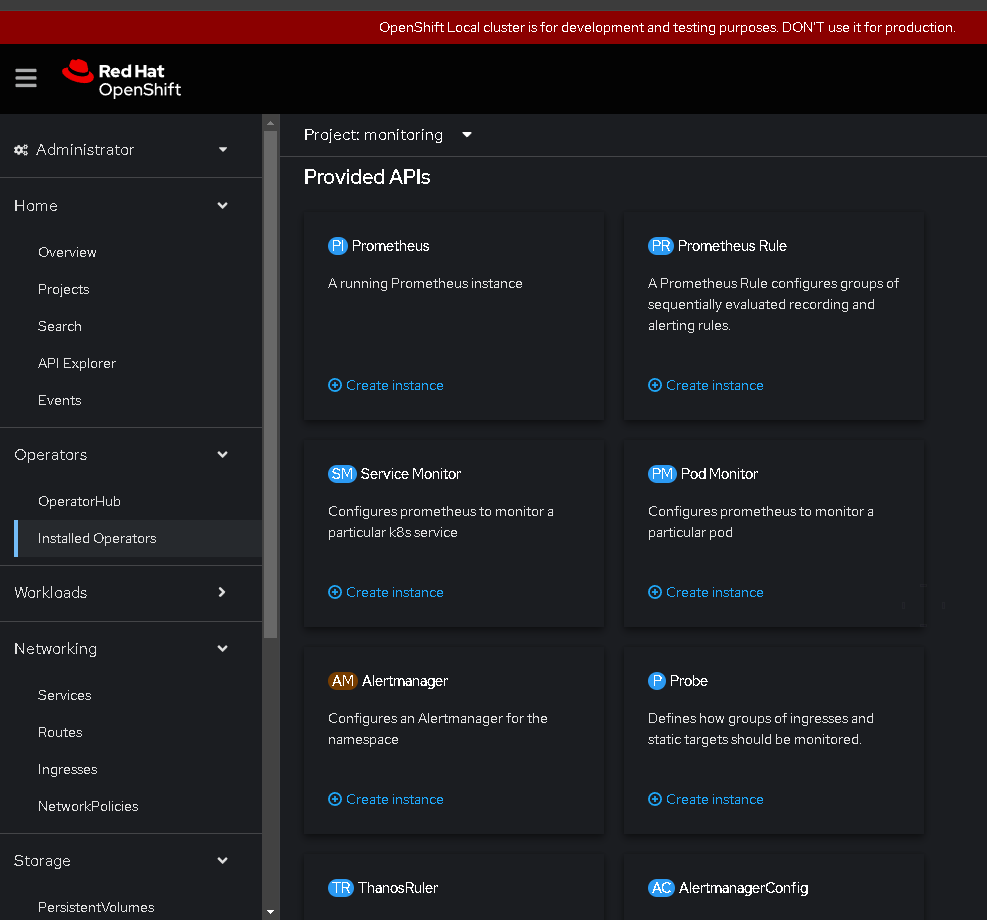Click plus icon in Probe card

[655, 799]
